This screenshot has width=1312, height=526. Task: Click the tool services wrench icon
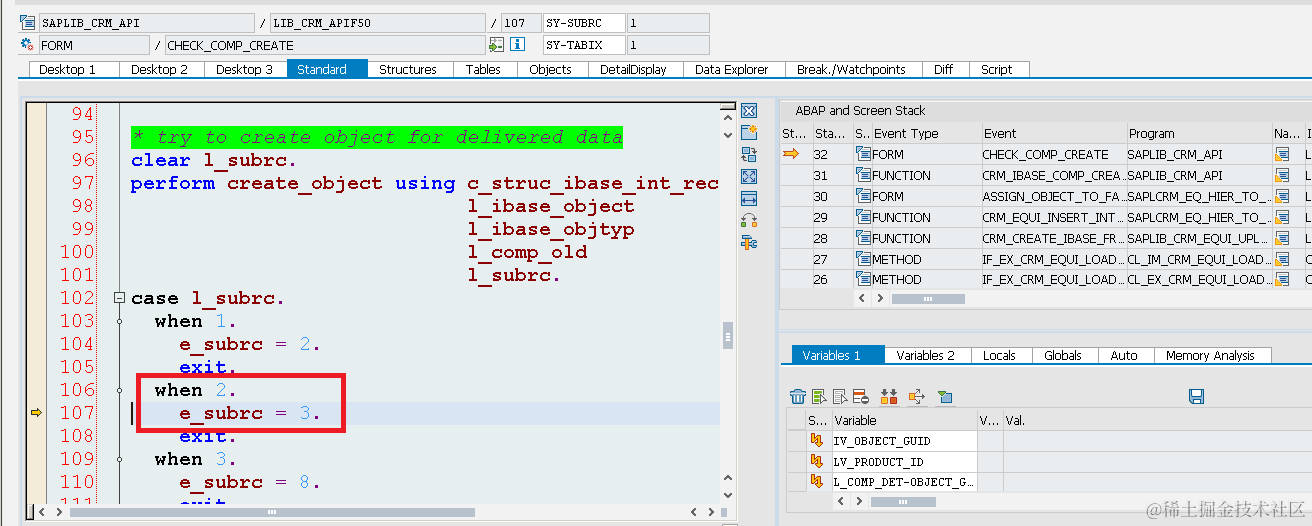pyautogui.click(x=748, y=242)
